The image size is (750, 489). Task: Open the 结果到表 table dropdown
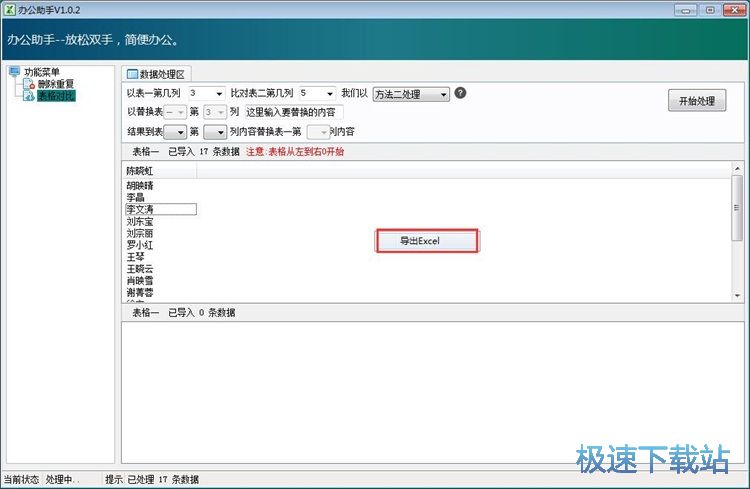click(x=175, y=132)
